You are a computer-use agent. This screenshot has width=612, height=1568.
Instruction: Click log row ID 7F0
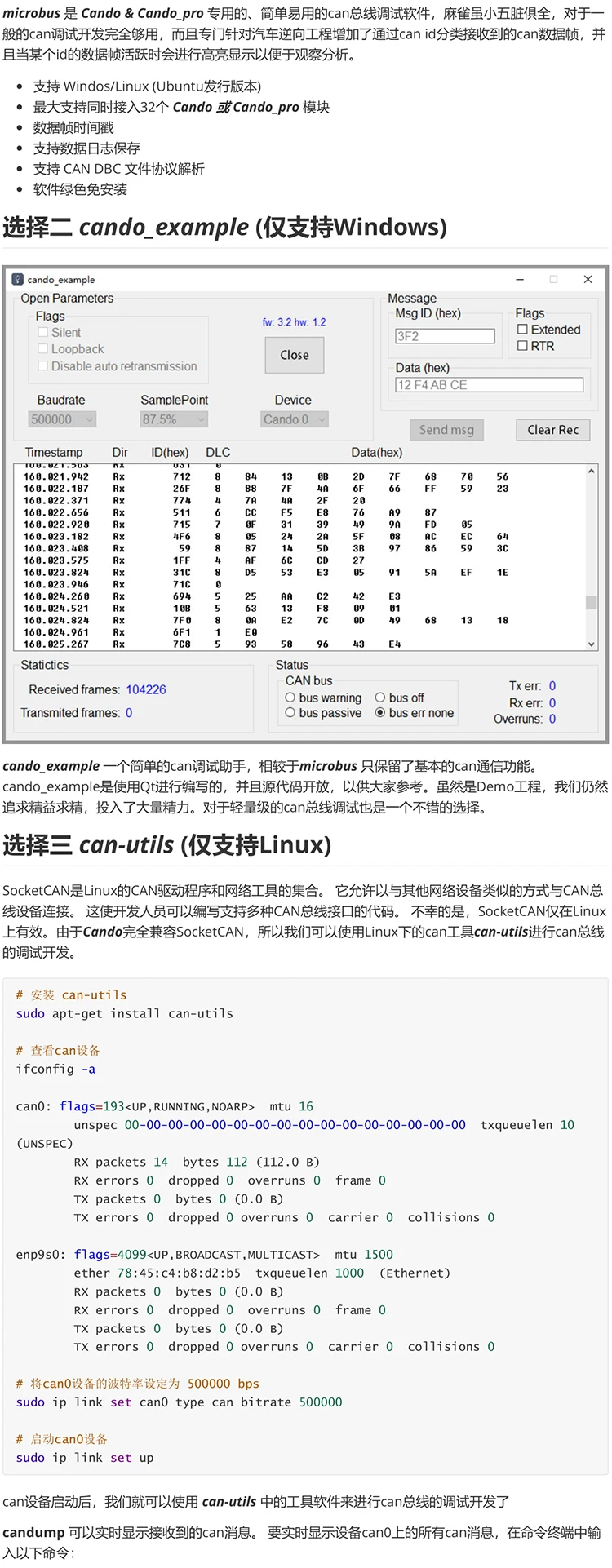182,620
